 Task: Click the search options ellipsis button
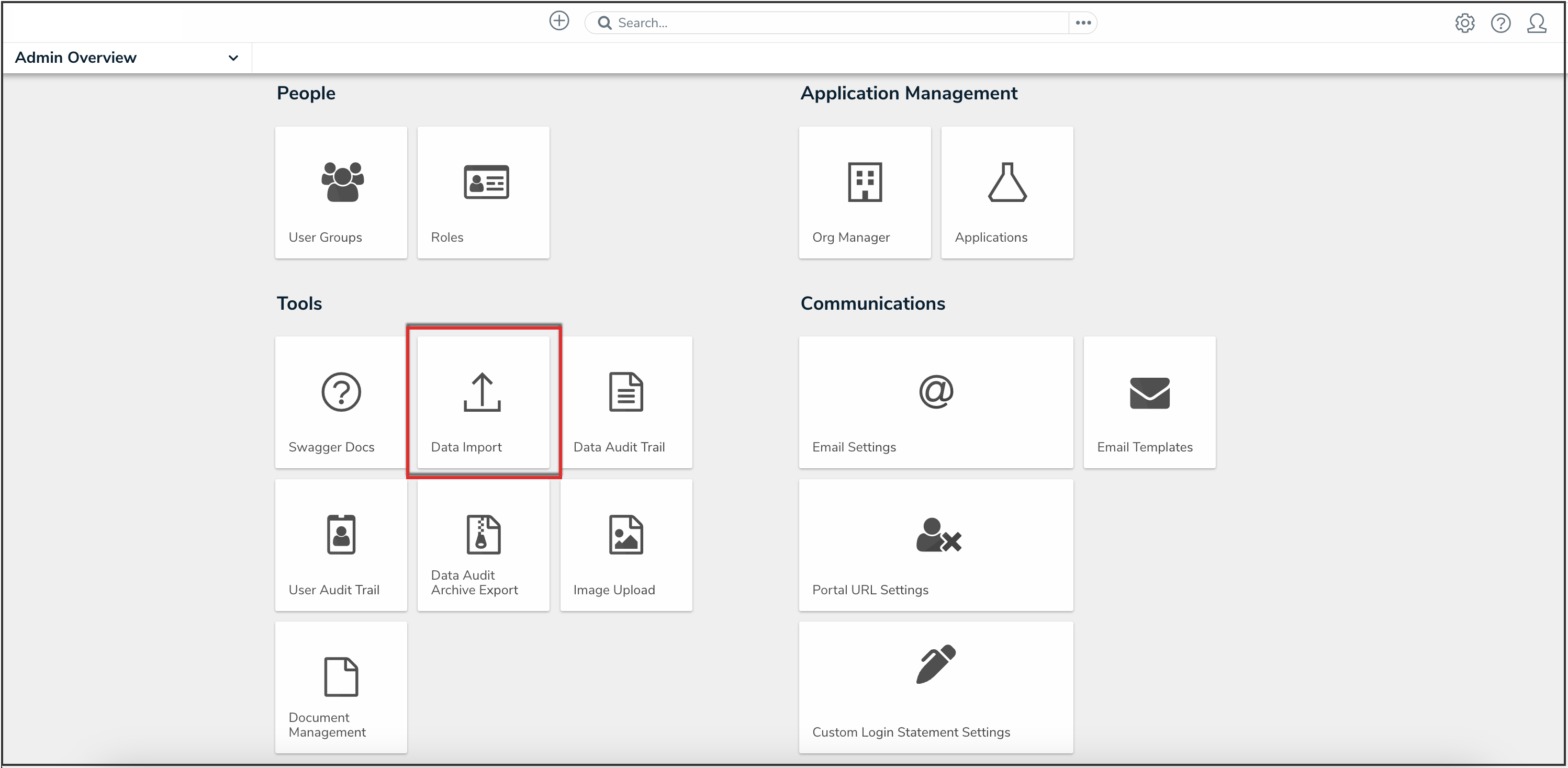pos(1083,22)
